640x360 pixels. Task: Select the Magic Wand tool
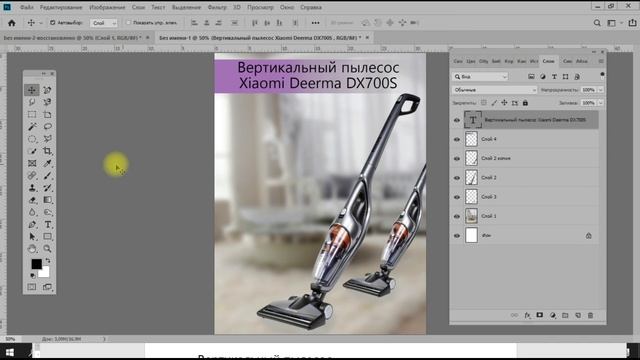coord(32,127)
